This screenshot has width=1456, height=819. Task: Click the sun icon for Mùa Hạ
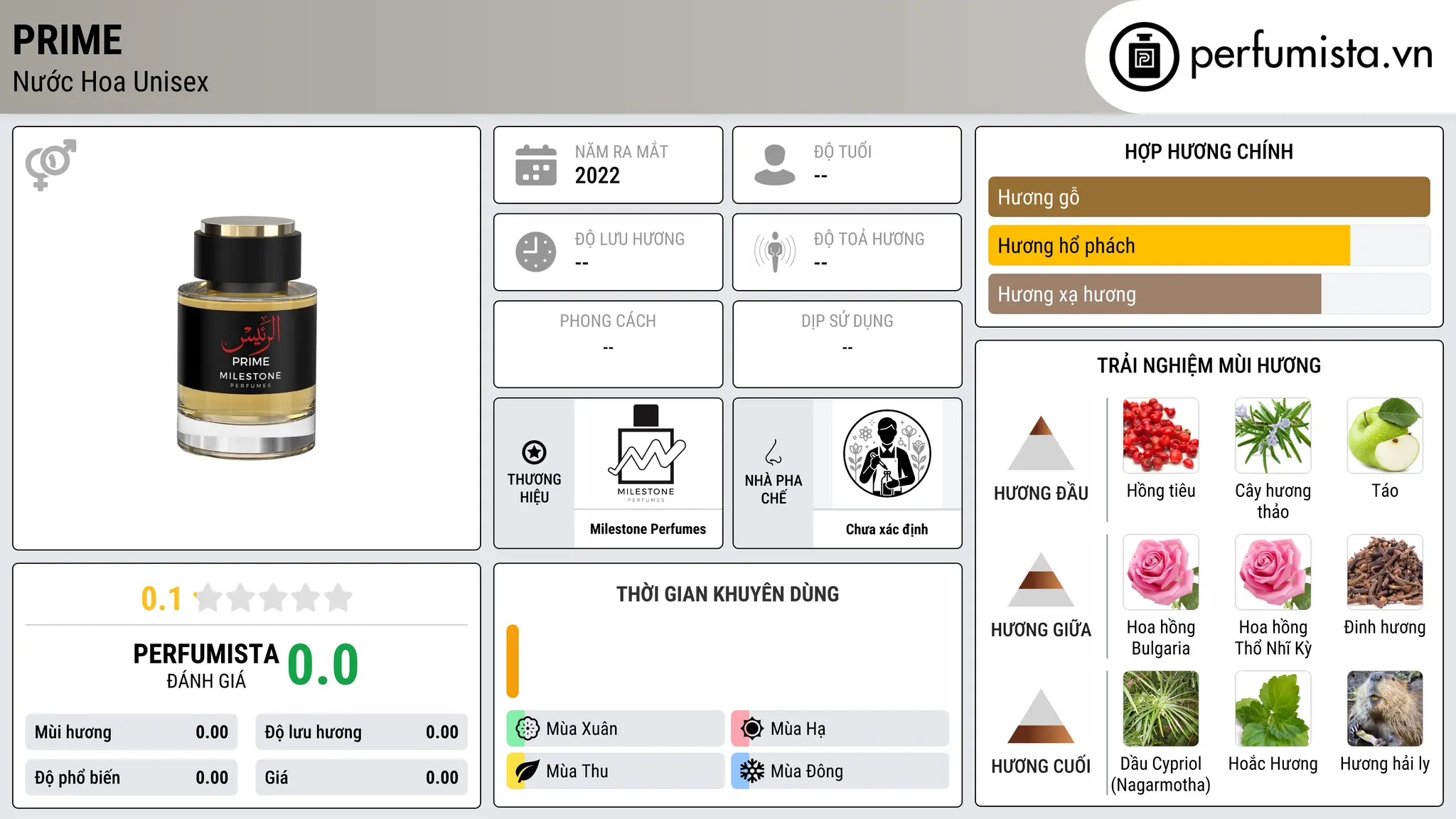pyautogui.click(x=751, y=729)
